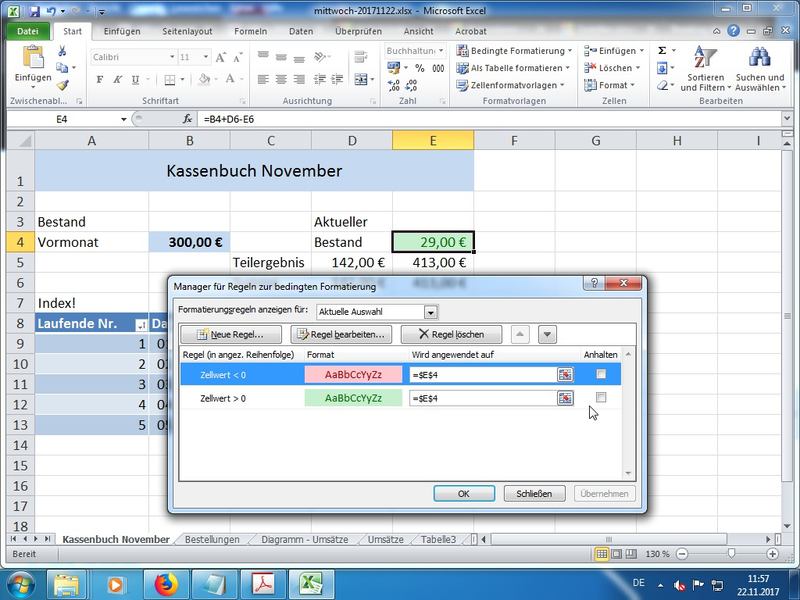Click the AutoSum sigma icon
This screenshot has width=800, height=600.
[663, 50]
